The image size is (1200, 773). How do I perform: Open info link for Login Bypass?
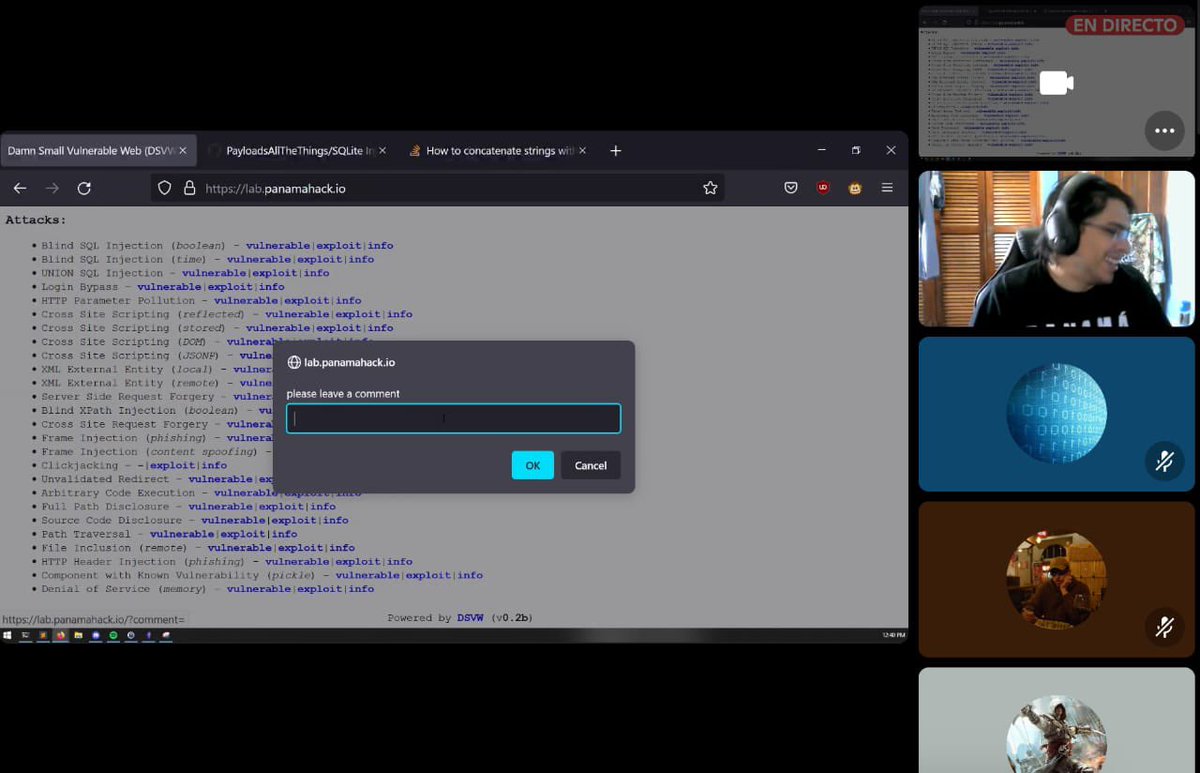pyautogui.click(x=272, y=287)
